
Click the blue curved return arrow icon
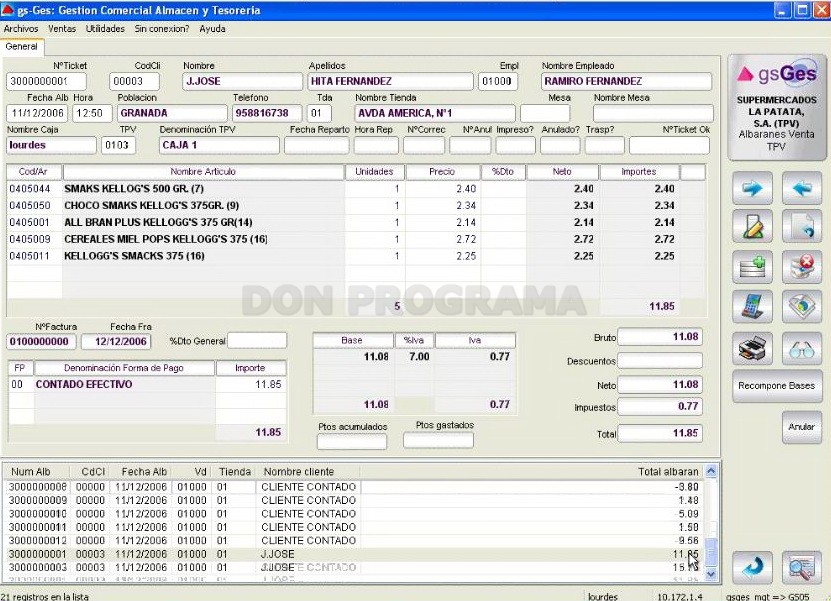752,567
